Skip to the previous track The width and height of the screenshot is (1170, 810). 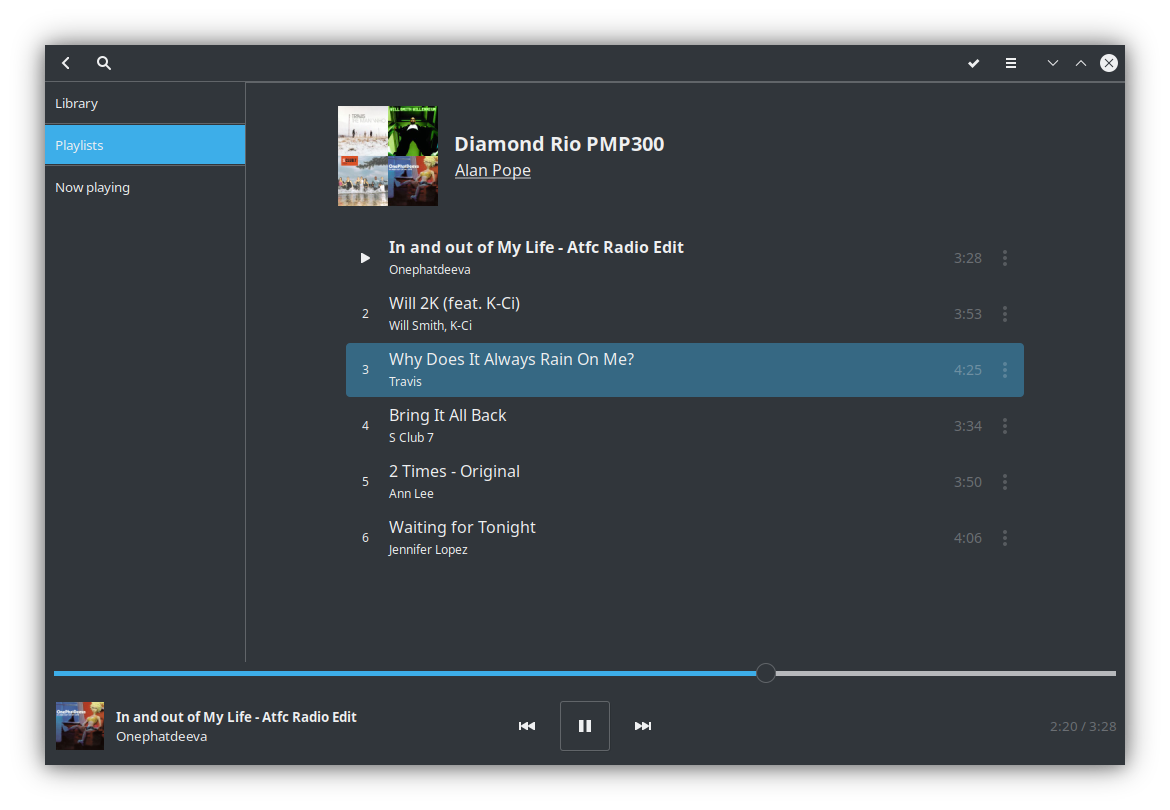click(x=527, y=726)
